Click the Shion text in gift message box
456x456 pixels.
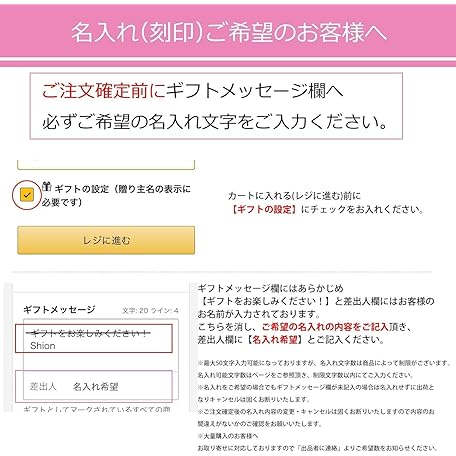click(x=43, y=346)
